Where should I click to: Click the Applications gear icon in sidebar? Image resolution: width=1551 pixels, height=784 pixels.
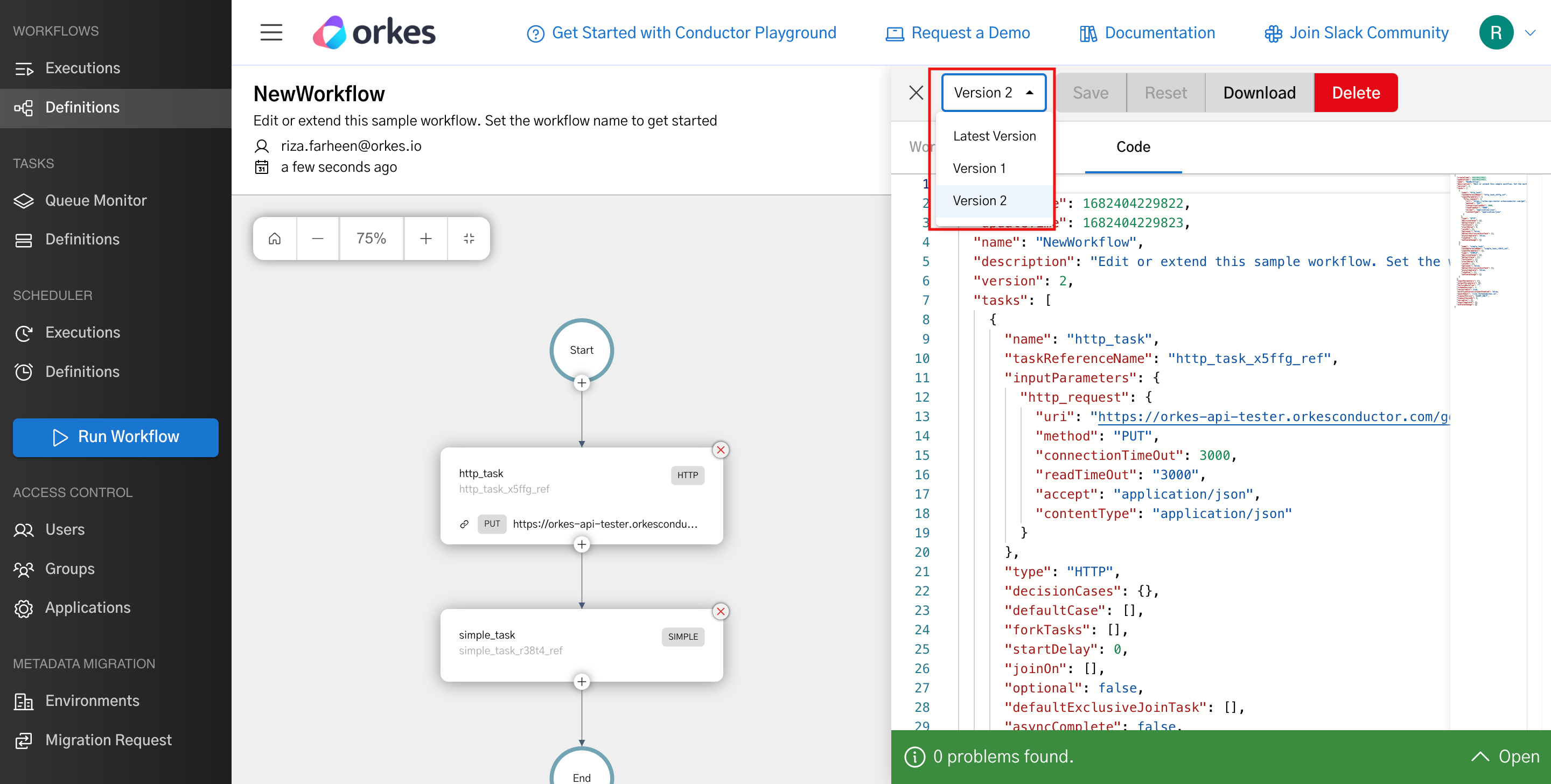24,608
